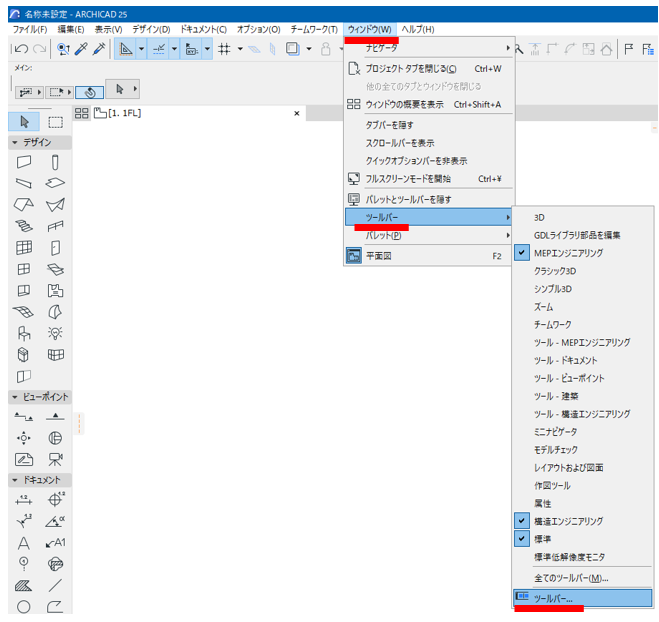Viewport: 659px width, 622px height.
Task: Choose ウィンドウの概要を表示 menu entry
Action: pos(429,104)
